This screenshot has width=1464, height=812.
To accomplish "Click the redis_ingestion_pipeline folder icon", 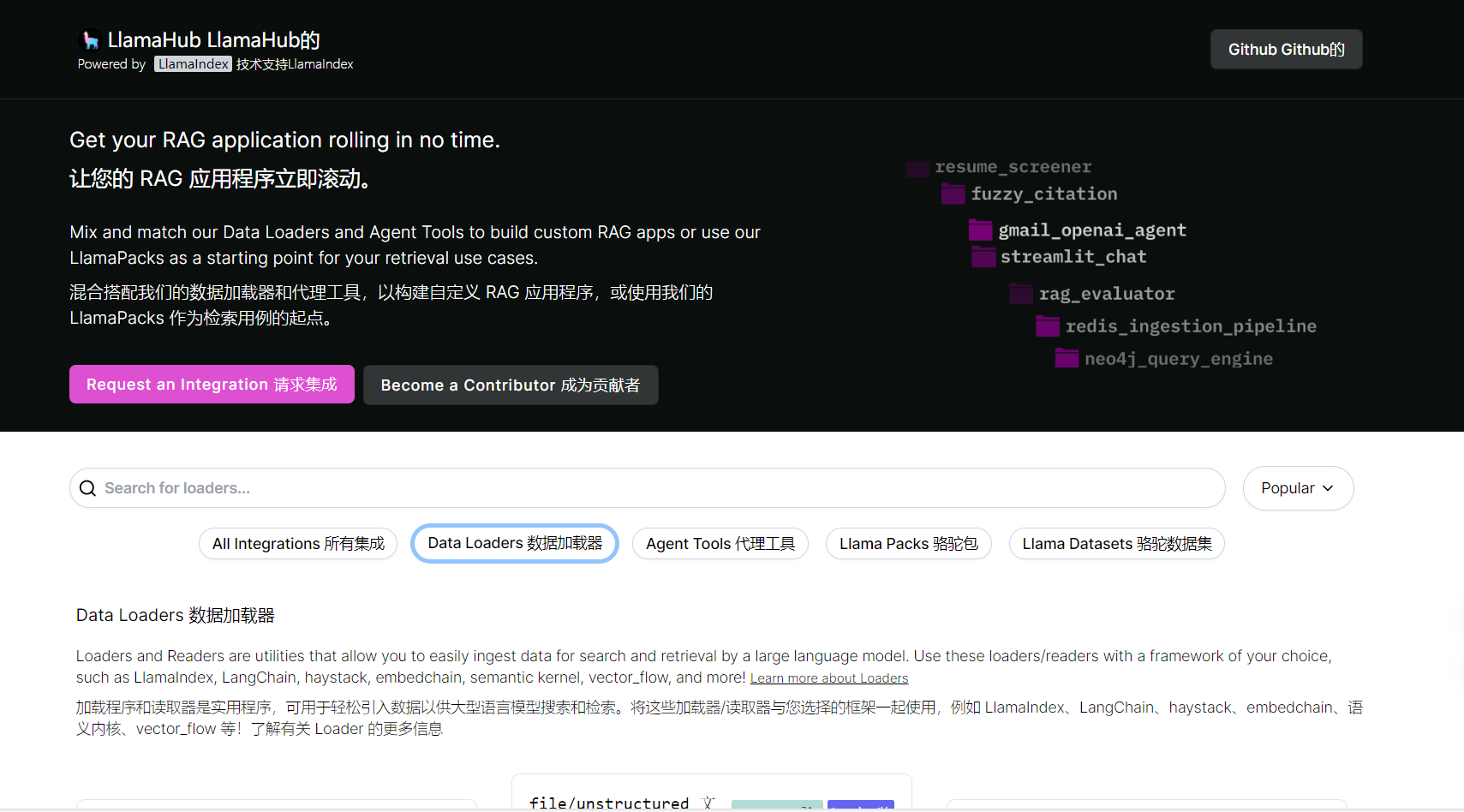I will pyautogui.click(x=1048, y=326).
